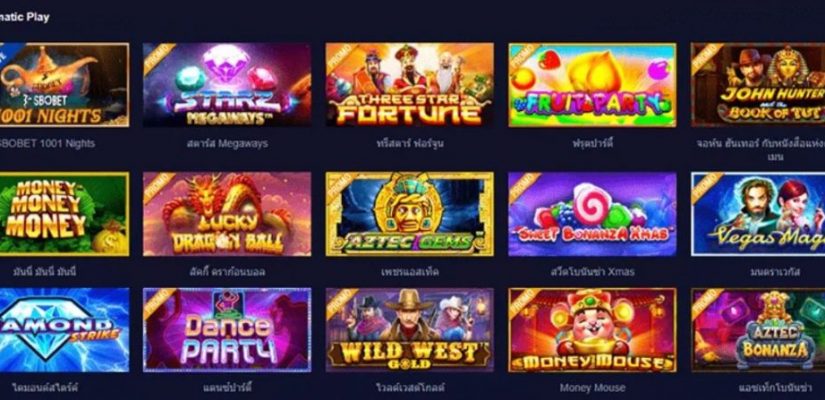
Task: Open the Starz Megaways game thumbnail
Action: pyautogui.click(x=227, y=85)
